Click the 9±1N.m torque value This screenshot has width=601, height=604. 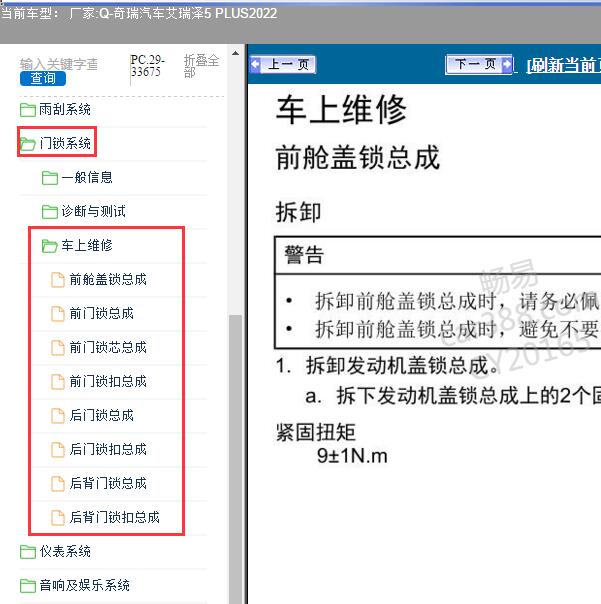pos(352,456)
